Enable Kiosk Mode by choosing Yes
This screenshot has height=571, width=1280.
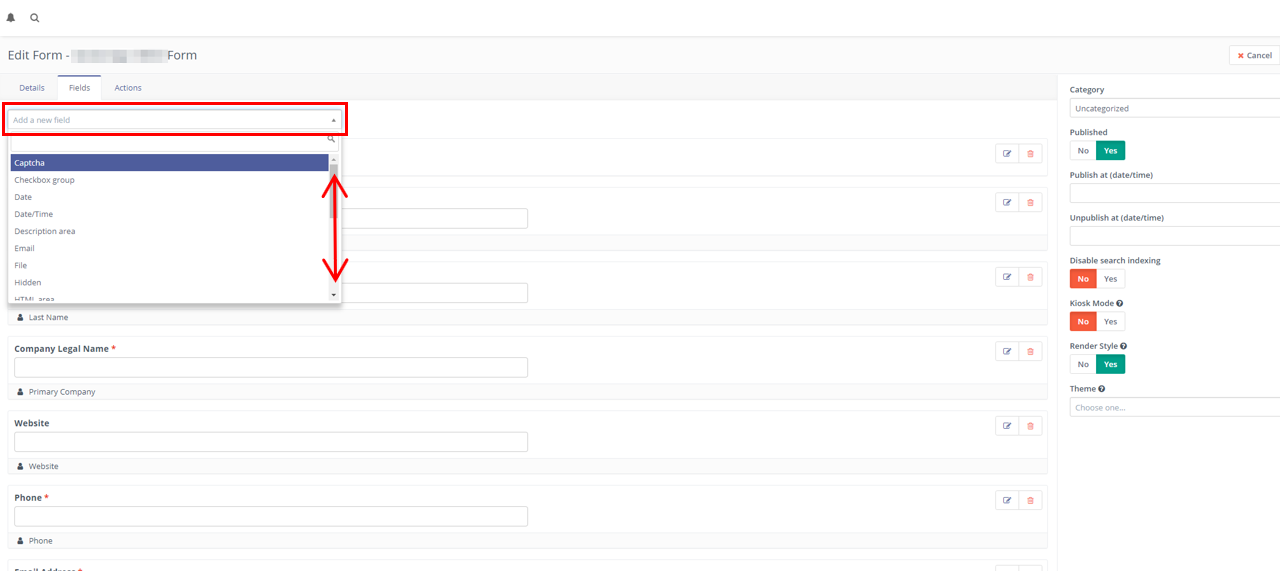click(x=1110, y=321)
